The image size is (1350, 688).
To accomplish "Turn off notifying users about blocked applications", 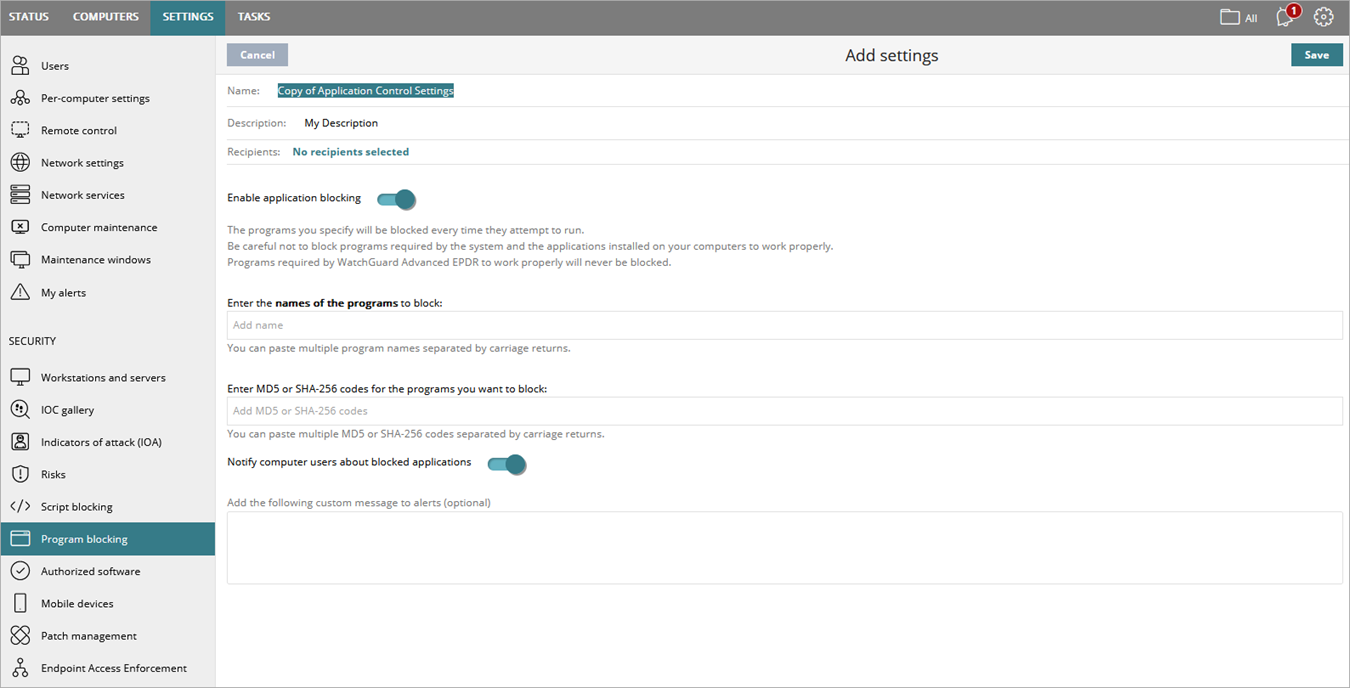I will (x=507, y=464).
